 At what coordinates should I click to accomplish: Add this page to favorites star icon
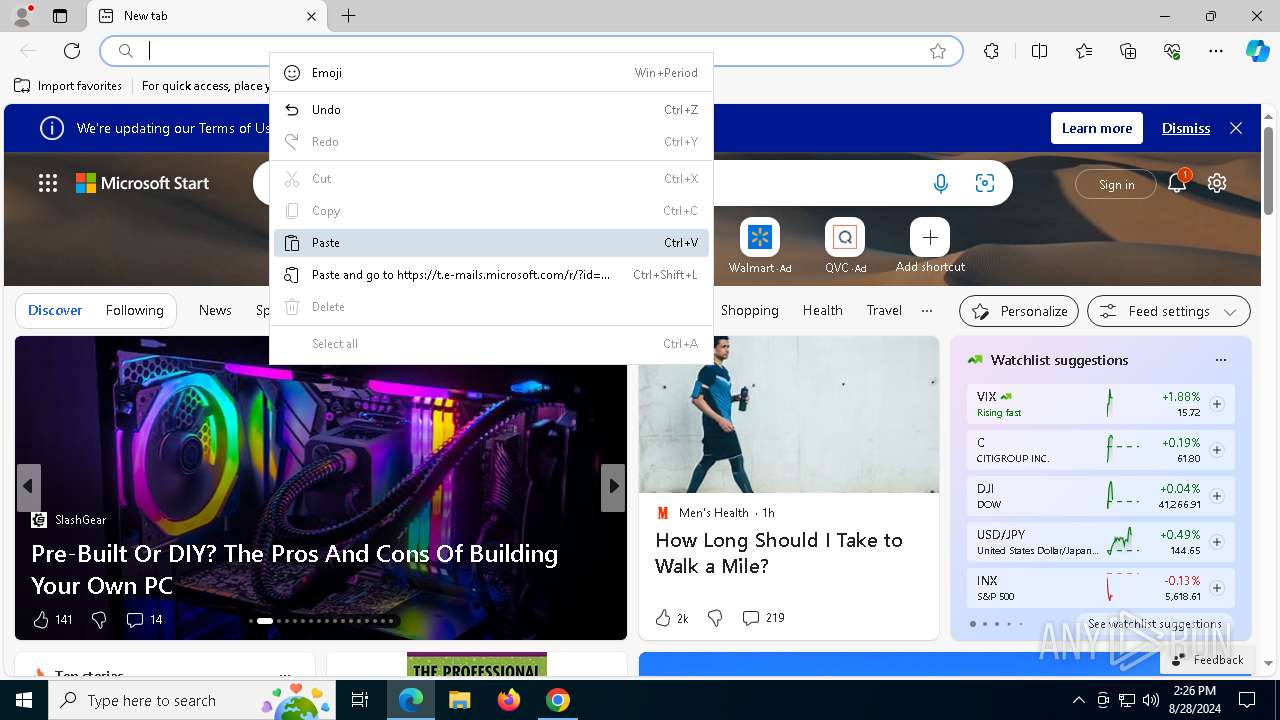(938, 51)
